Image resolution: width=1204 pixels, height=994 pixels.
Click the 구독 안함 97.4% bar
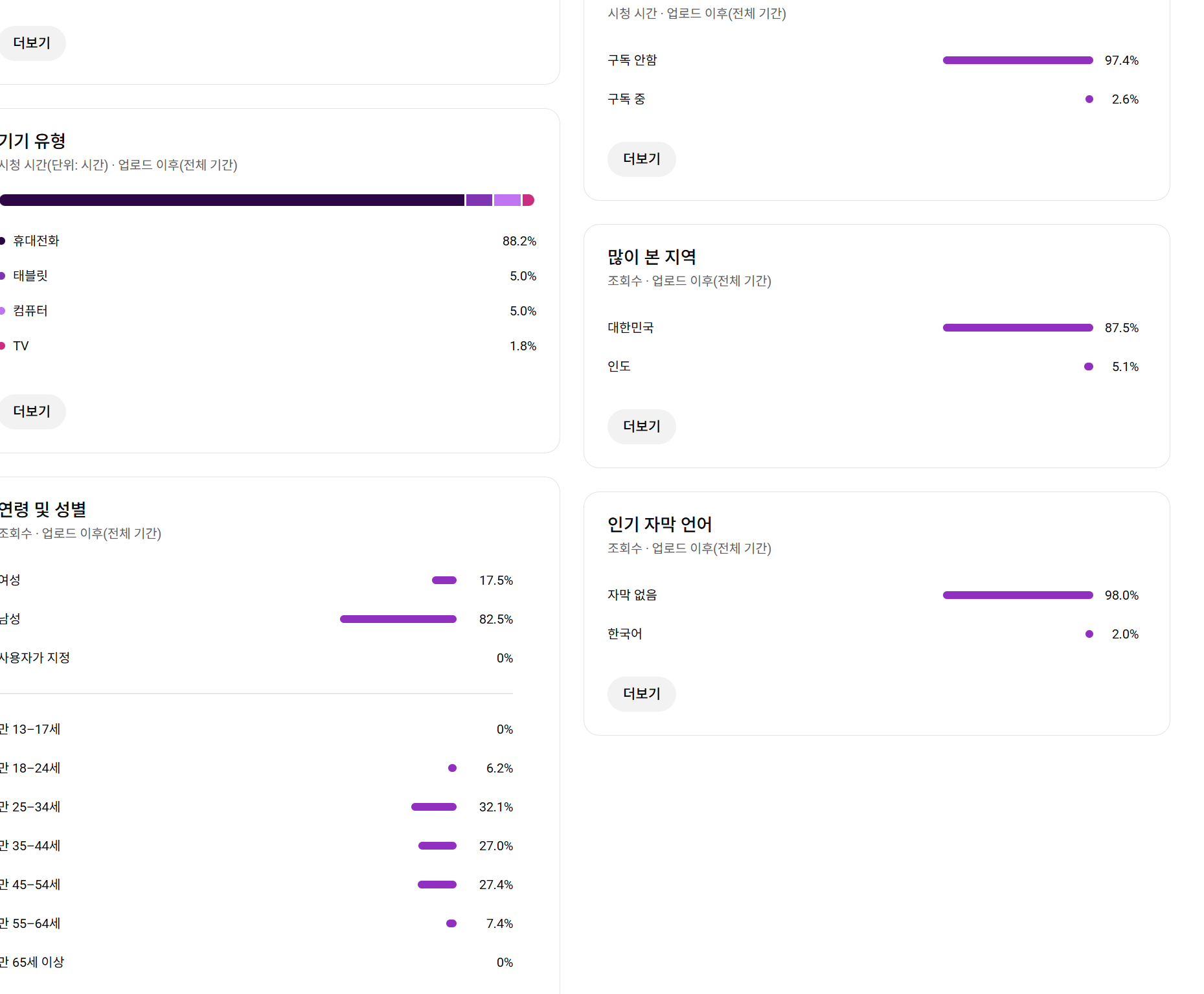[x=1017, y=60]
